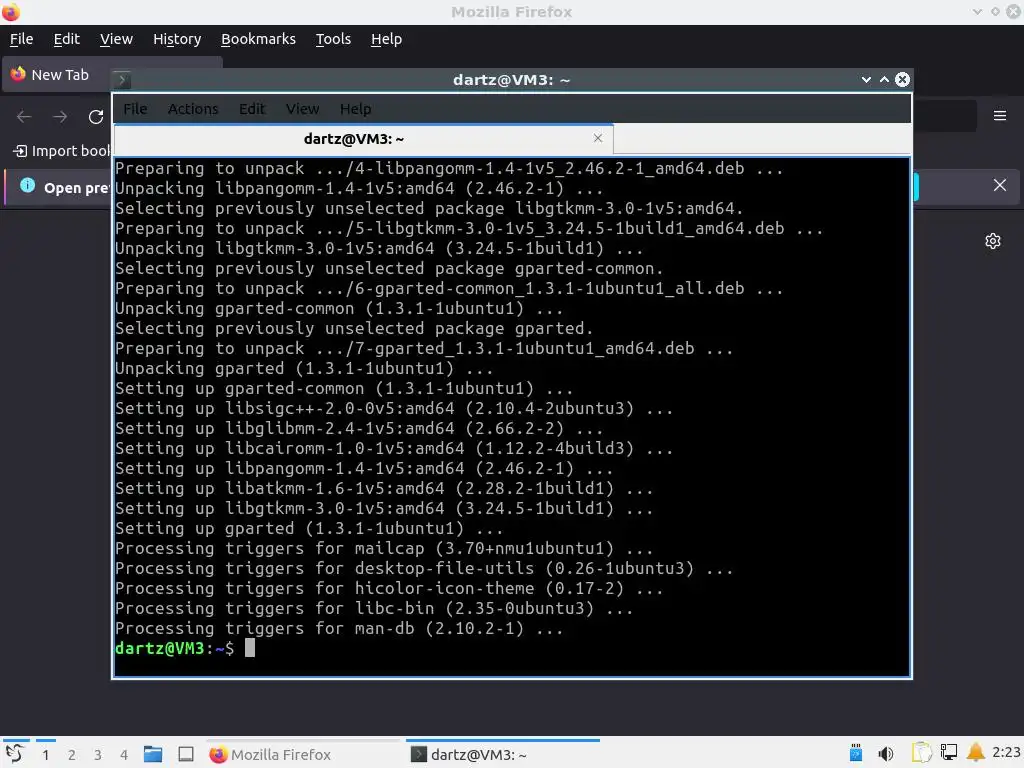Minimize the terminal window with the down chevron
The image size is (1024, 768).
point(866,80)
